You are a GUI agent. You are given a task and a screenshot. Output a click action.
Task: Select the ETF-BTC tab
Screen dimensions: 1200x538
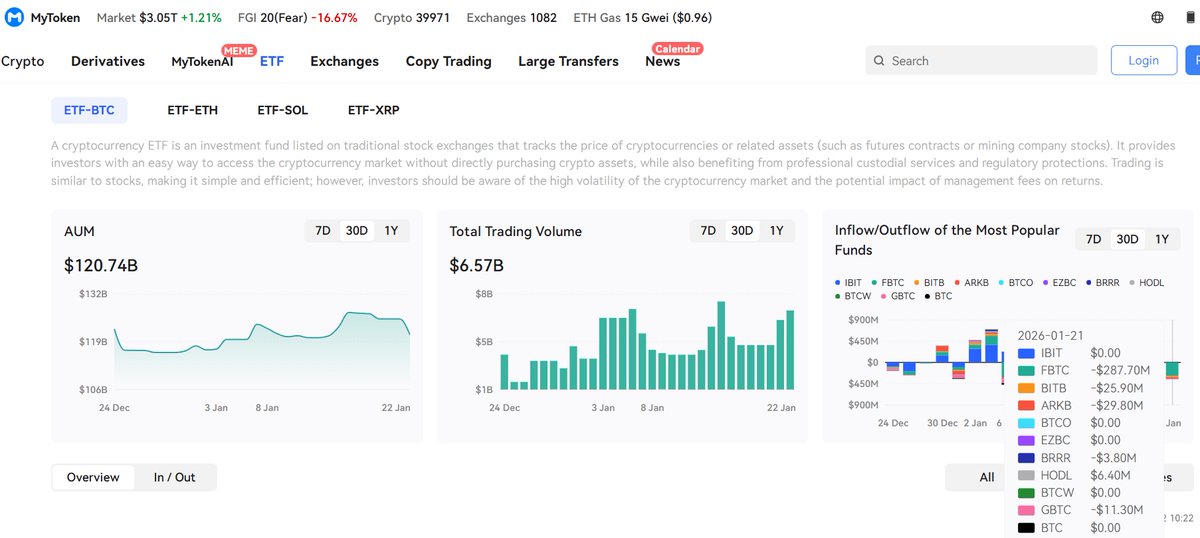pyautogui.click(x=89, y=110)
